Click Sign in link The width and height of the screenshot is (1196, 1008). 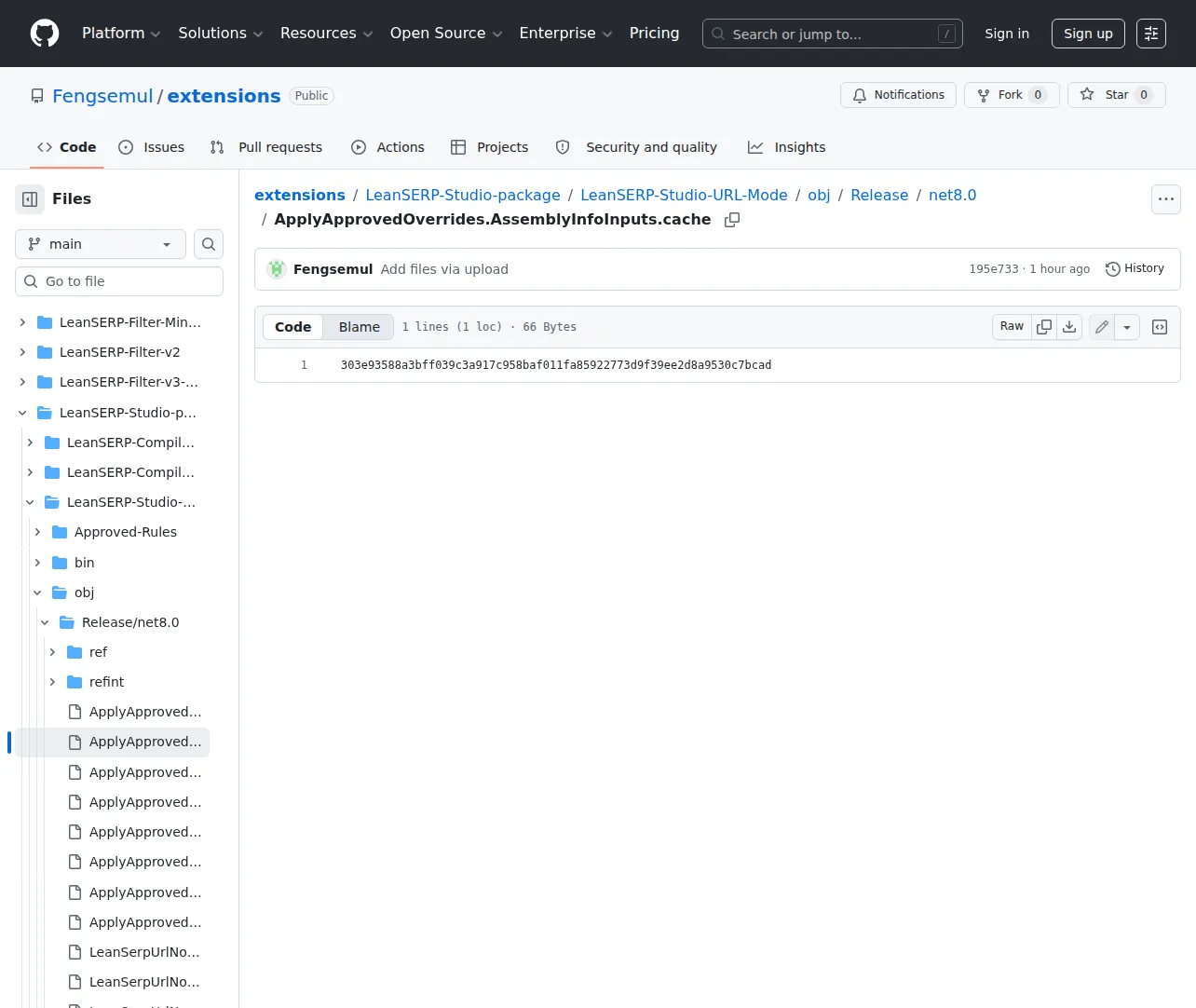(1007, 34)
